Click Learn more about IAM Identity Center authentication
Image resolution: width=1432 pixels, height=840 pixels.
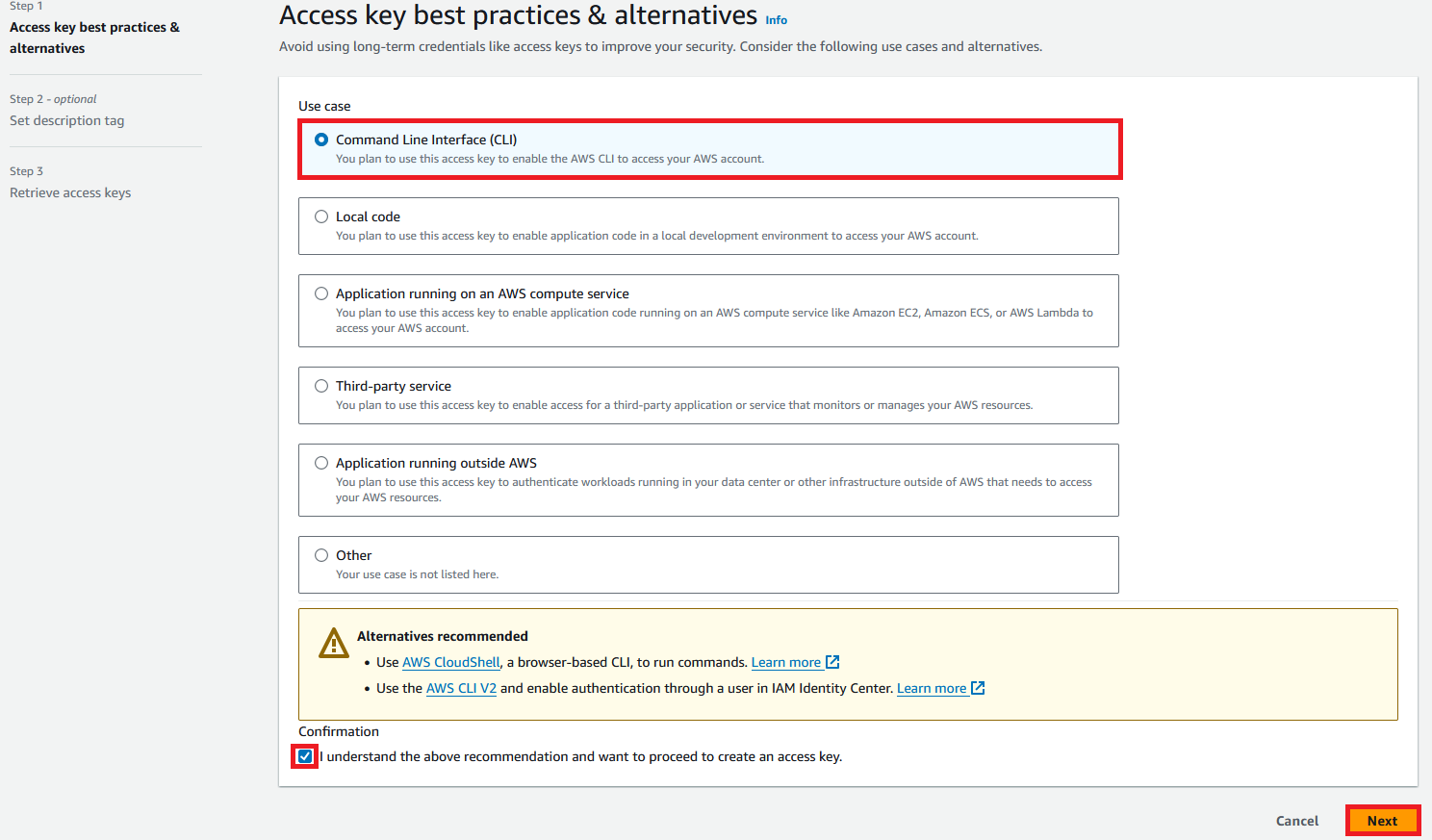click(x=932, y=688)
